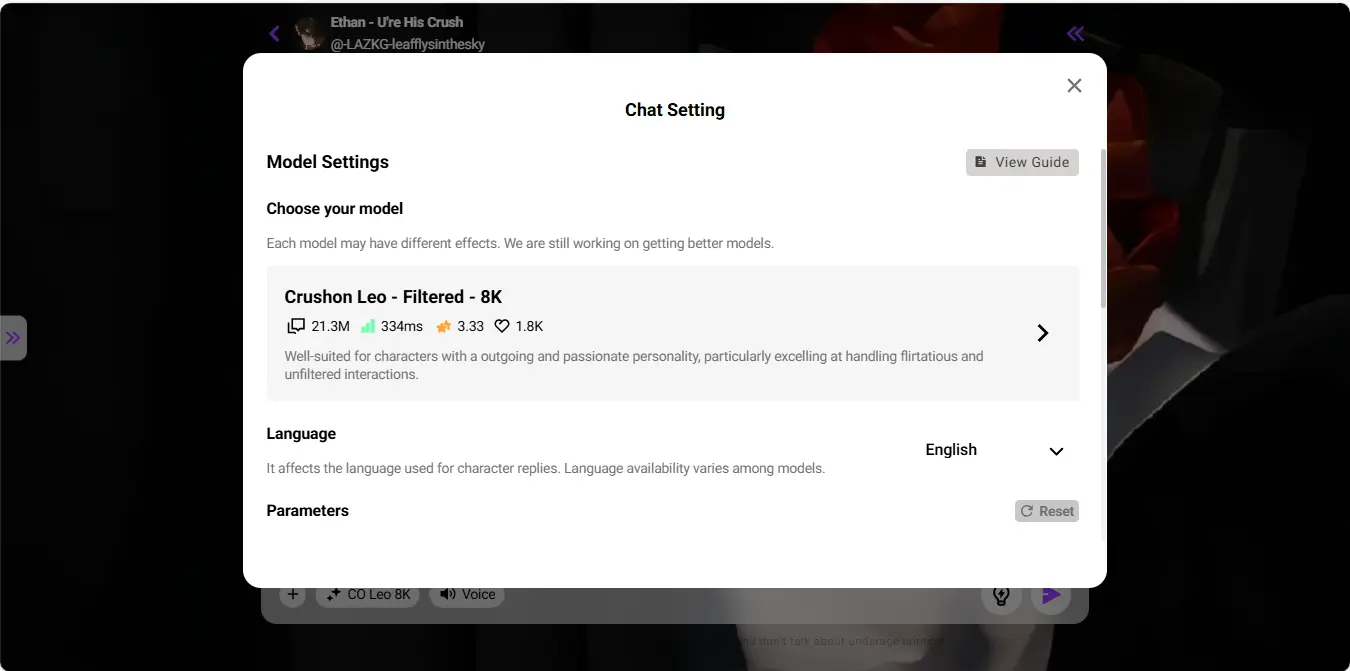Viewport: 1350px width, 671px height.
Task: Click the plus button in the chat bar
Action: pos(292,595)
